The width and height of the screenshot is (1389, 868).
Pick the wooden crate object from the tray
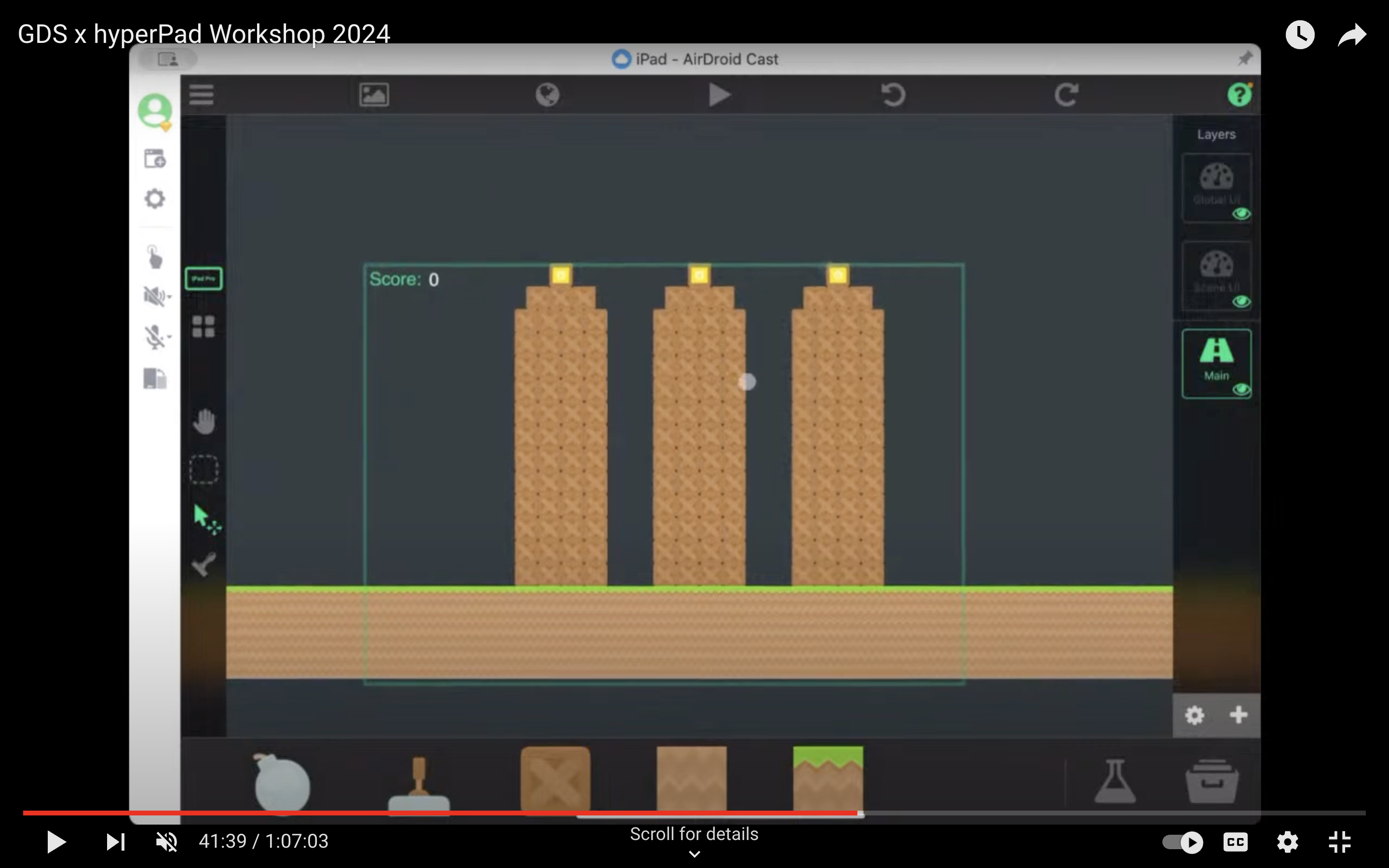[555, 780]
